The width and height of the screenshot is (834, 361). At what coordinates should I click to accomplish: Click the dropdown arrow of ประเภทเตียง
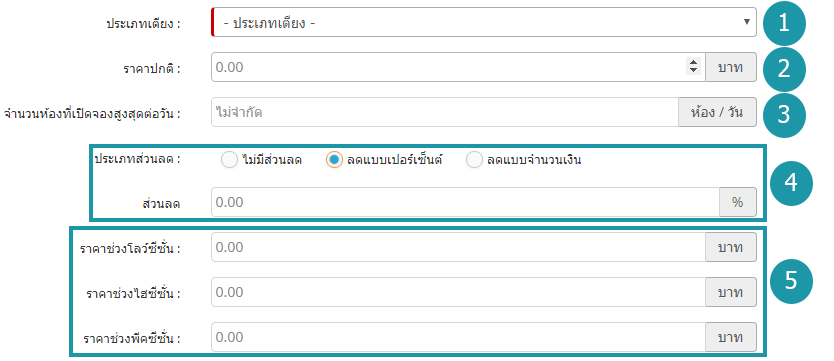click(x=747, y=22)
